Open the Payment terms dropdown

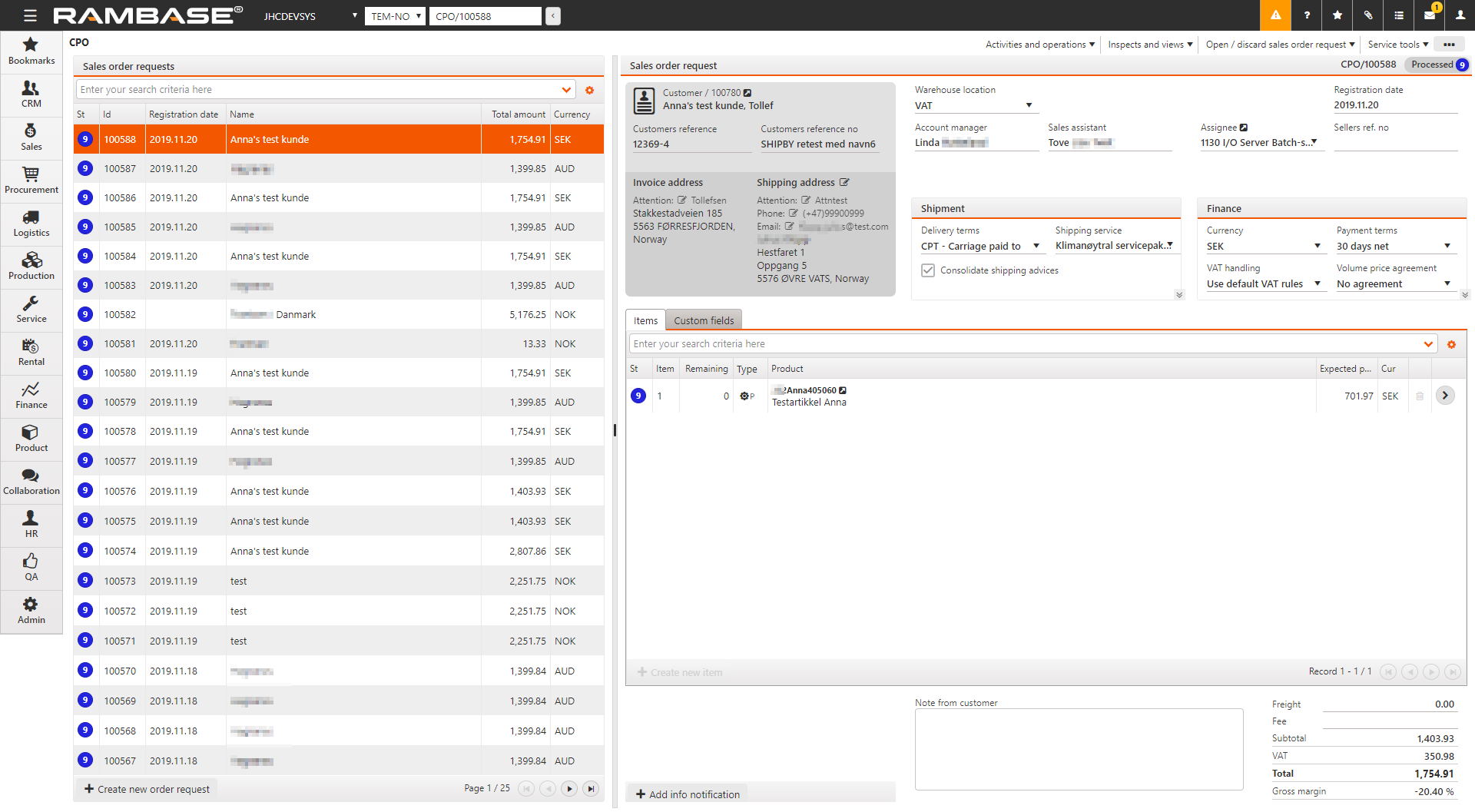pyautogui.click(x=1447, y=247)
